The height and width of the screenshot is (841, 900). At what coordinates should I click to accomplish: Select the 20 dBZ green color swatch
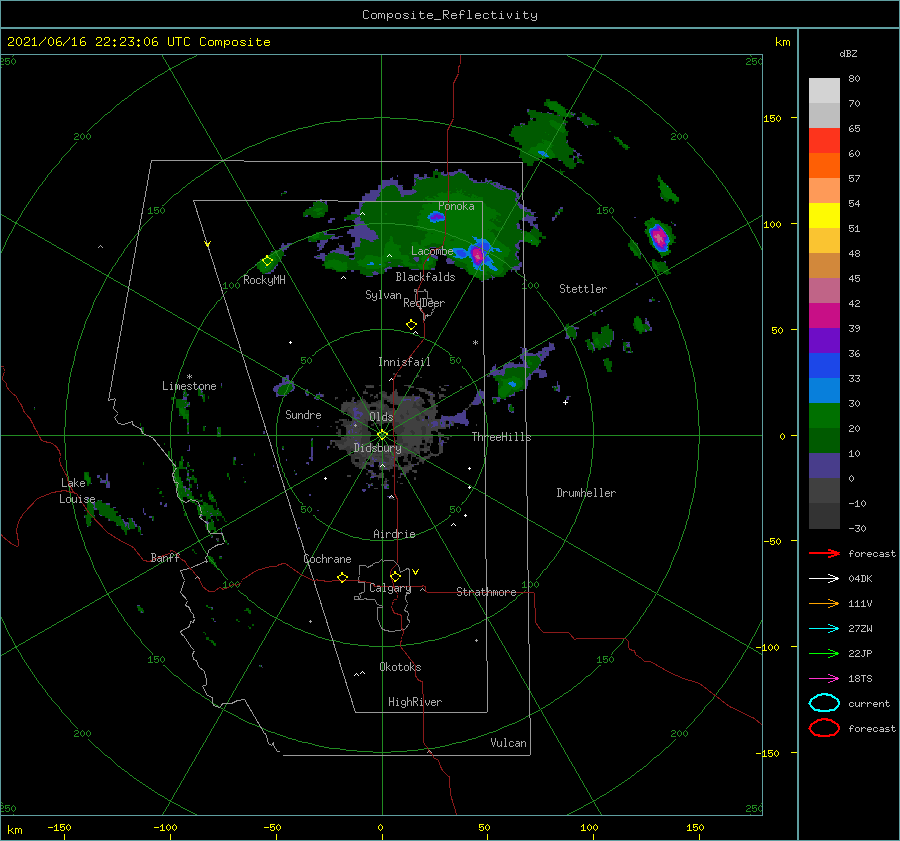pyautogui.click(x=824, y=416)
